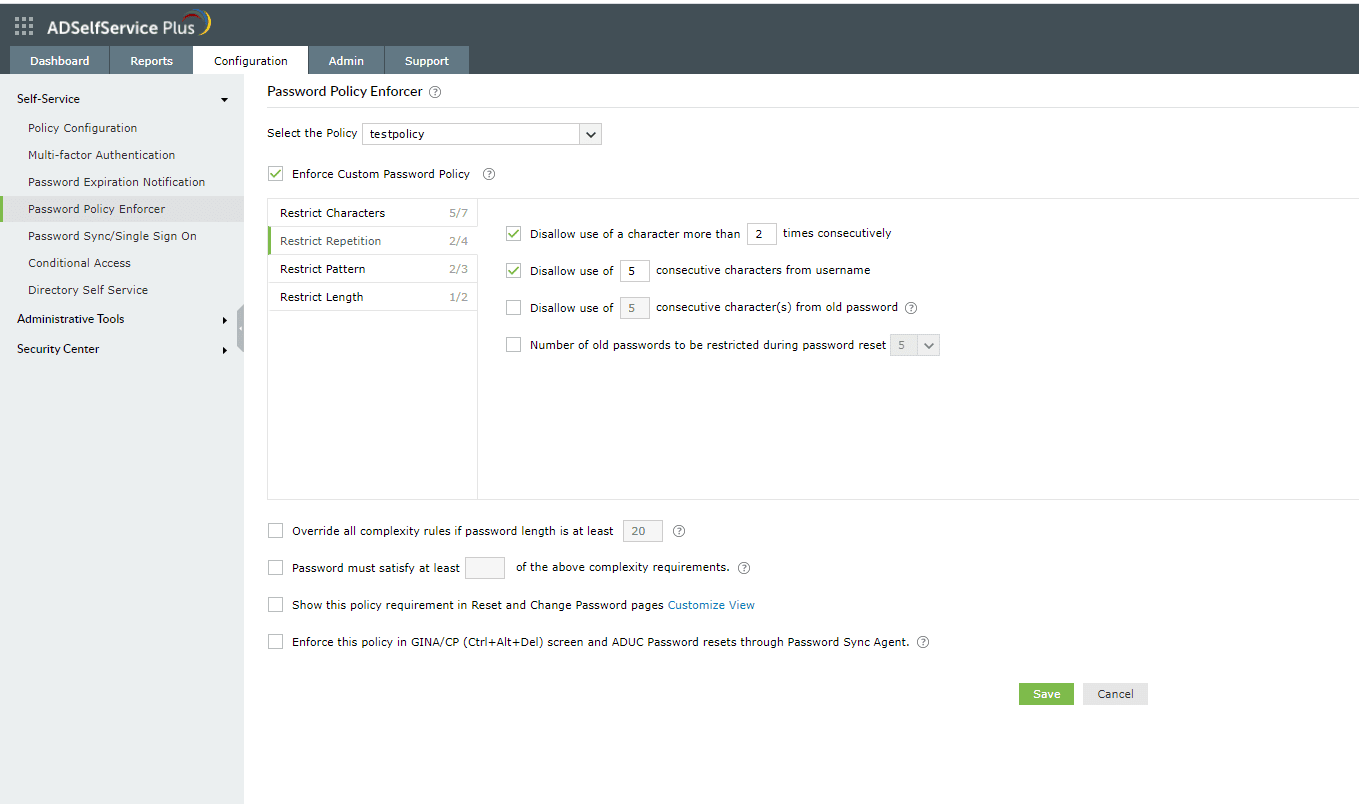Click help icon beside Enforce Custom Password Policy
Screen dimensions: 1359x804
(x=489, y=174)
